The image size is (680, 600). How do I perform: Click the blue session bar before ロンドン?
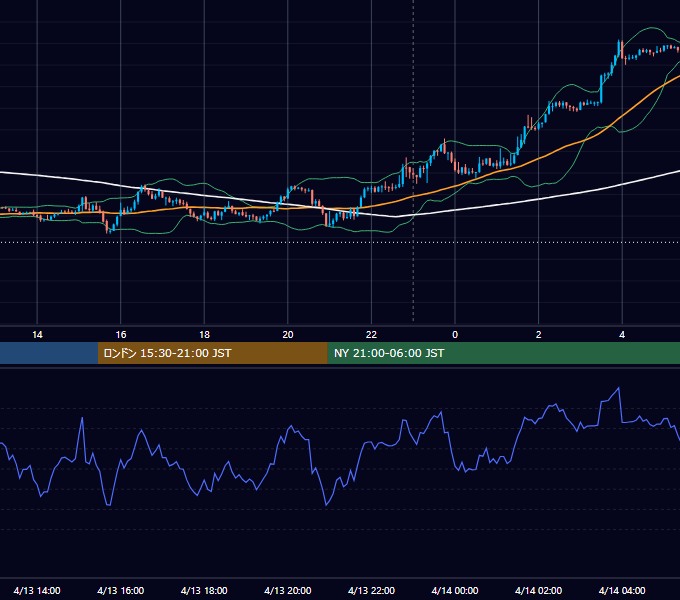coord(49,353)
